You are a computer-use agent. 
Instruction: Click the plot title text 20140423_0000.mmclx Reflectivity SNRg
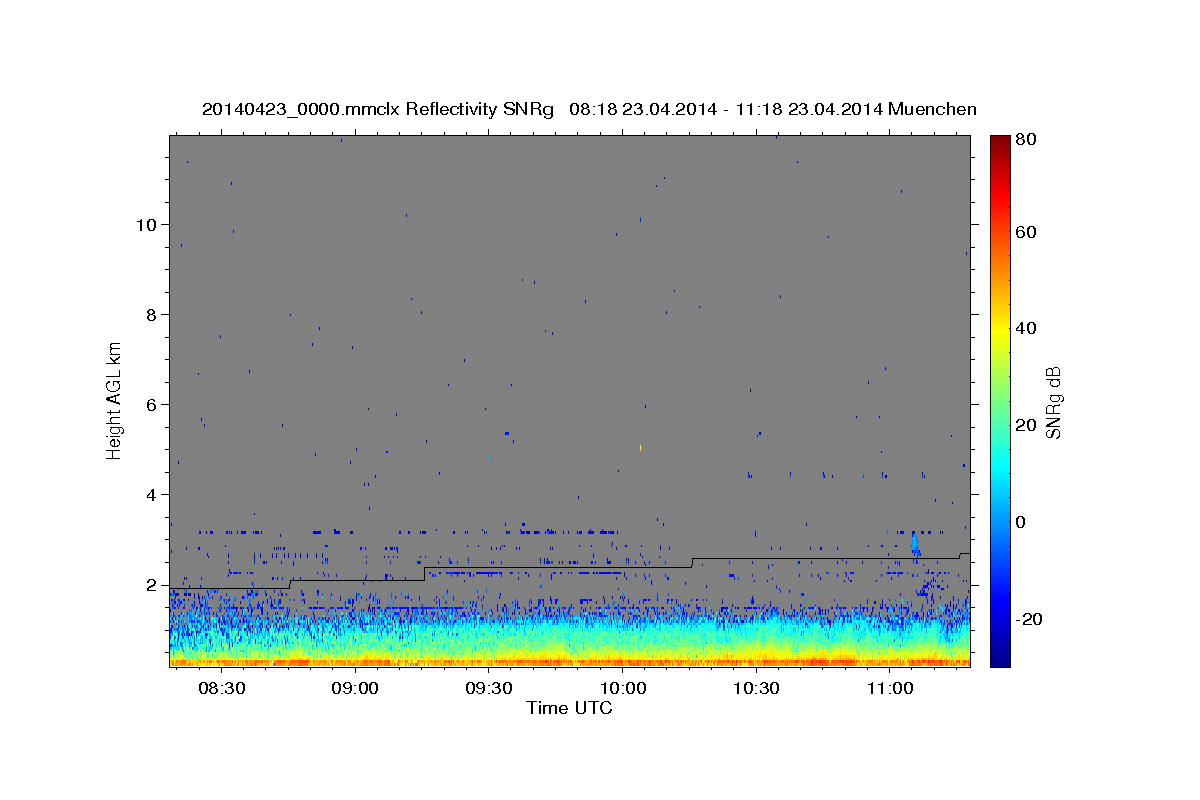coord(377,109)
